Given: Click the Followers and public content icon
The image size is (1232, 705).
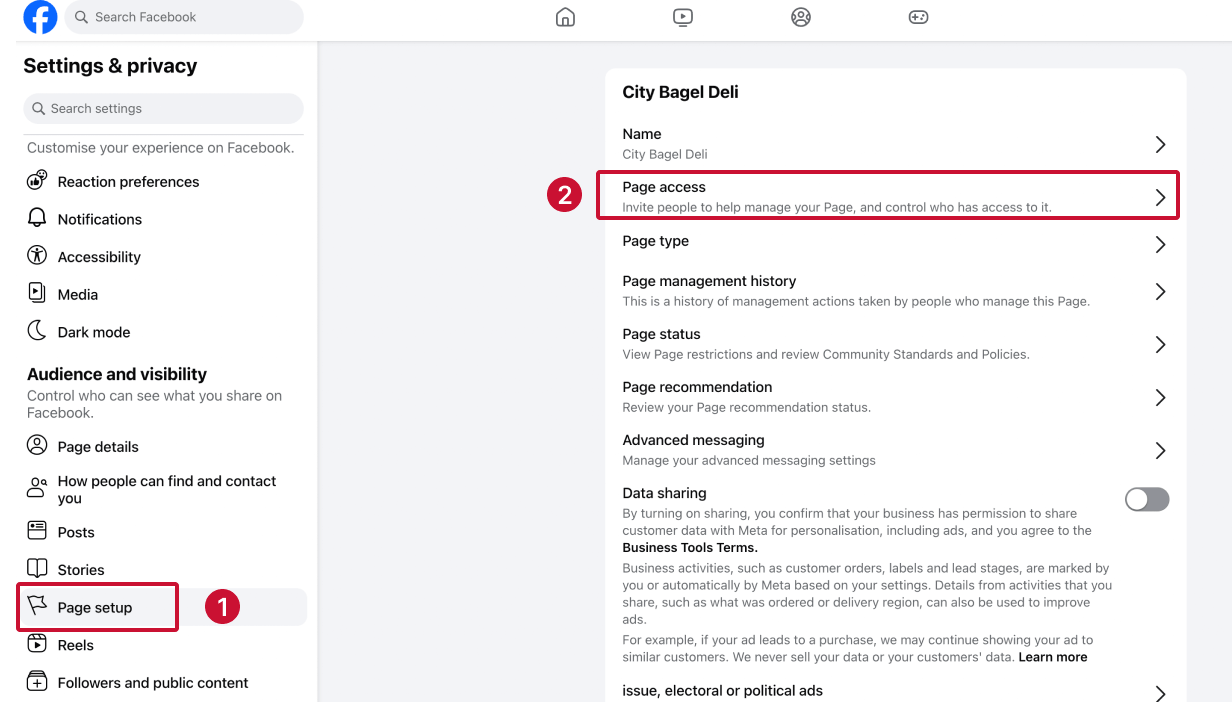Looking at the screenshot, I should [x=37, y=682].
